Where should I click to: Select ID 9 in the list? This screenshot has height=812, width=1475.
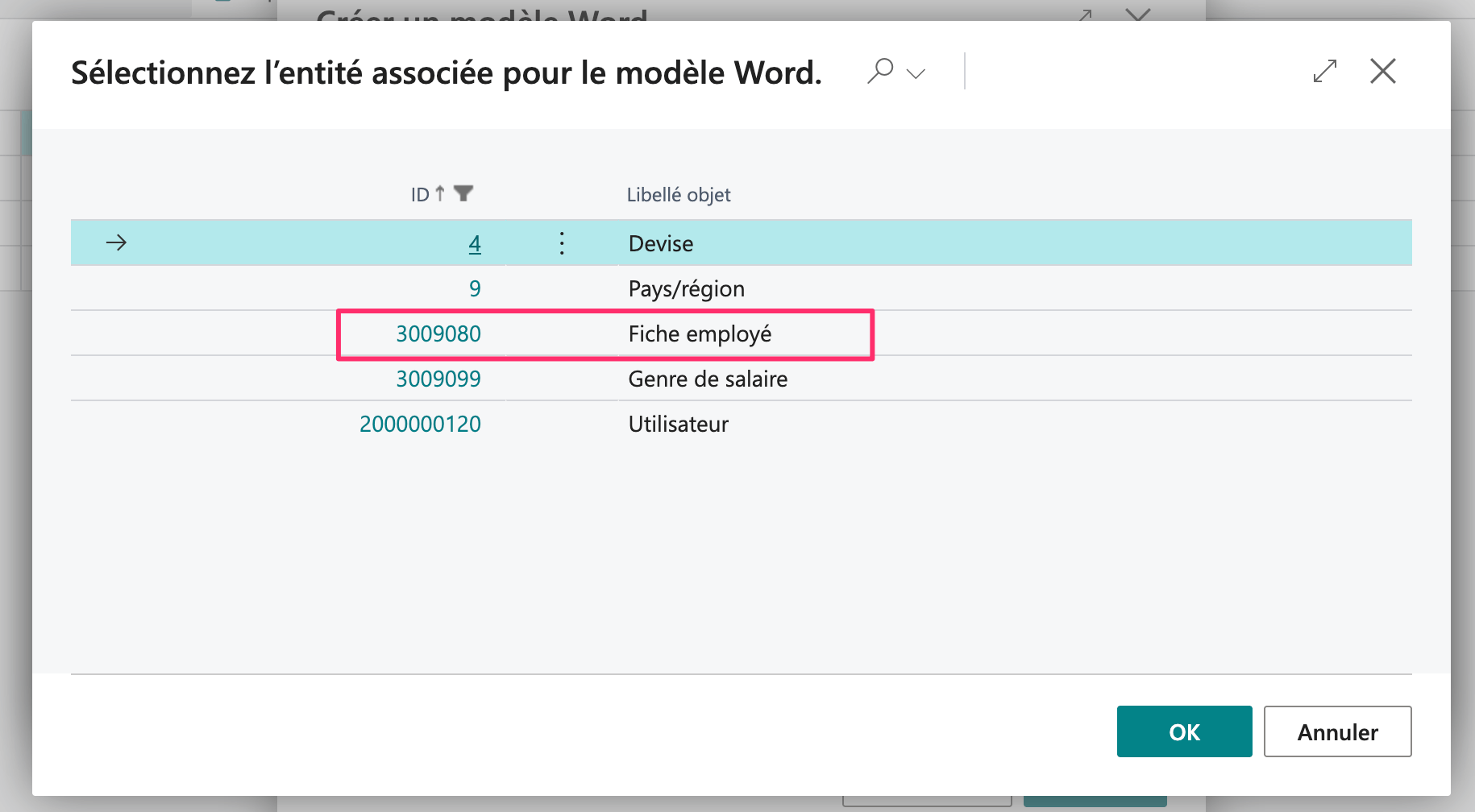pos(475,288)
